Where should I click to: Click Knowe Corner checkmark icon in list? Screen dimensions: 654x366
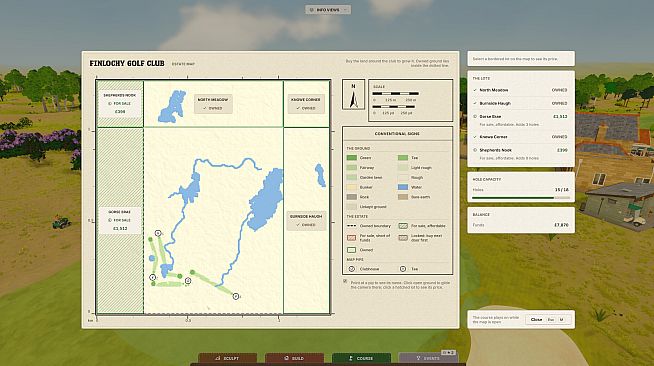pyautogui.click(x=475, y=137)
